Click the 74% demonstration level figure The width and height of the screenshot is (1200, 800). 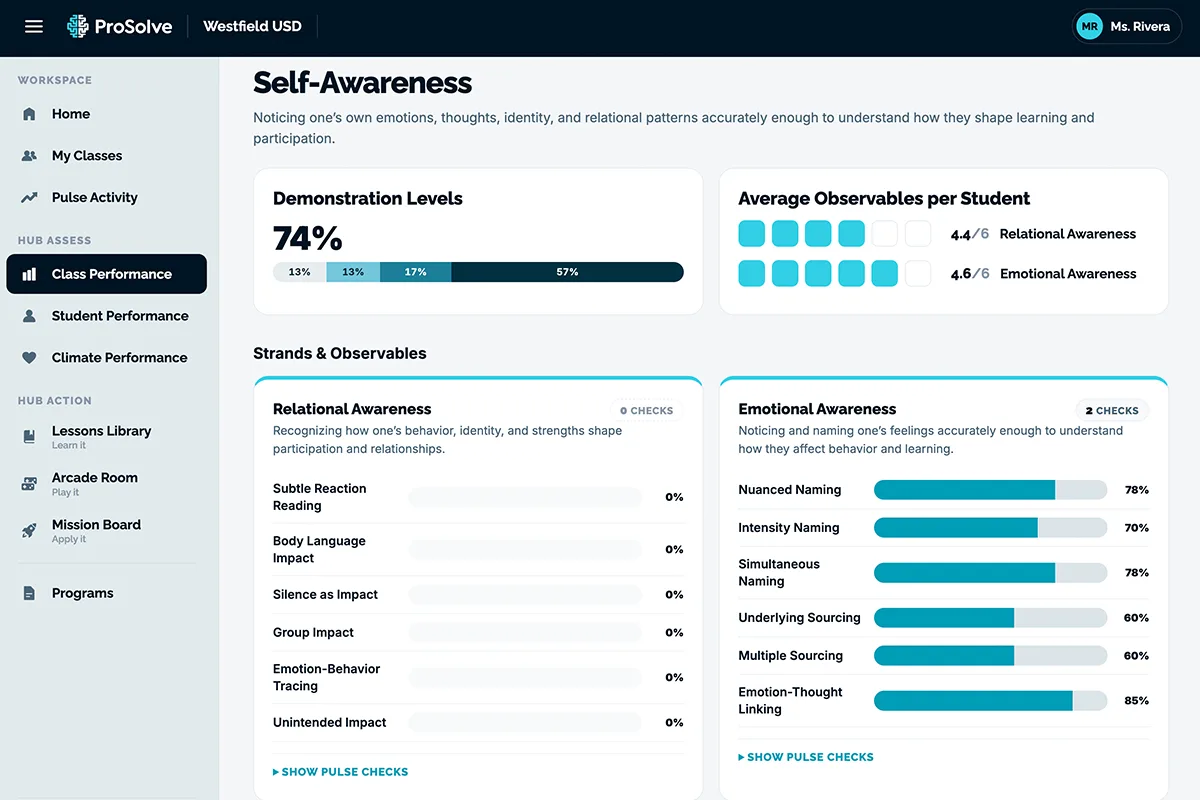click(308, 238)
